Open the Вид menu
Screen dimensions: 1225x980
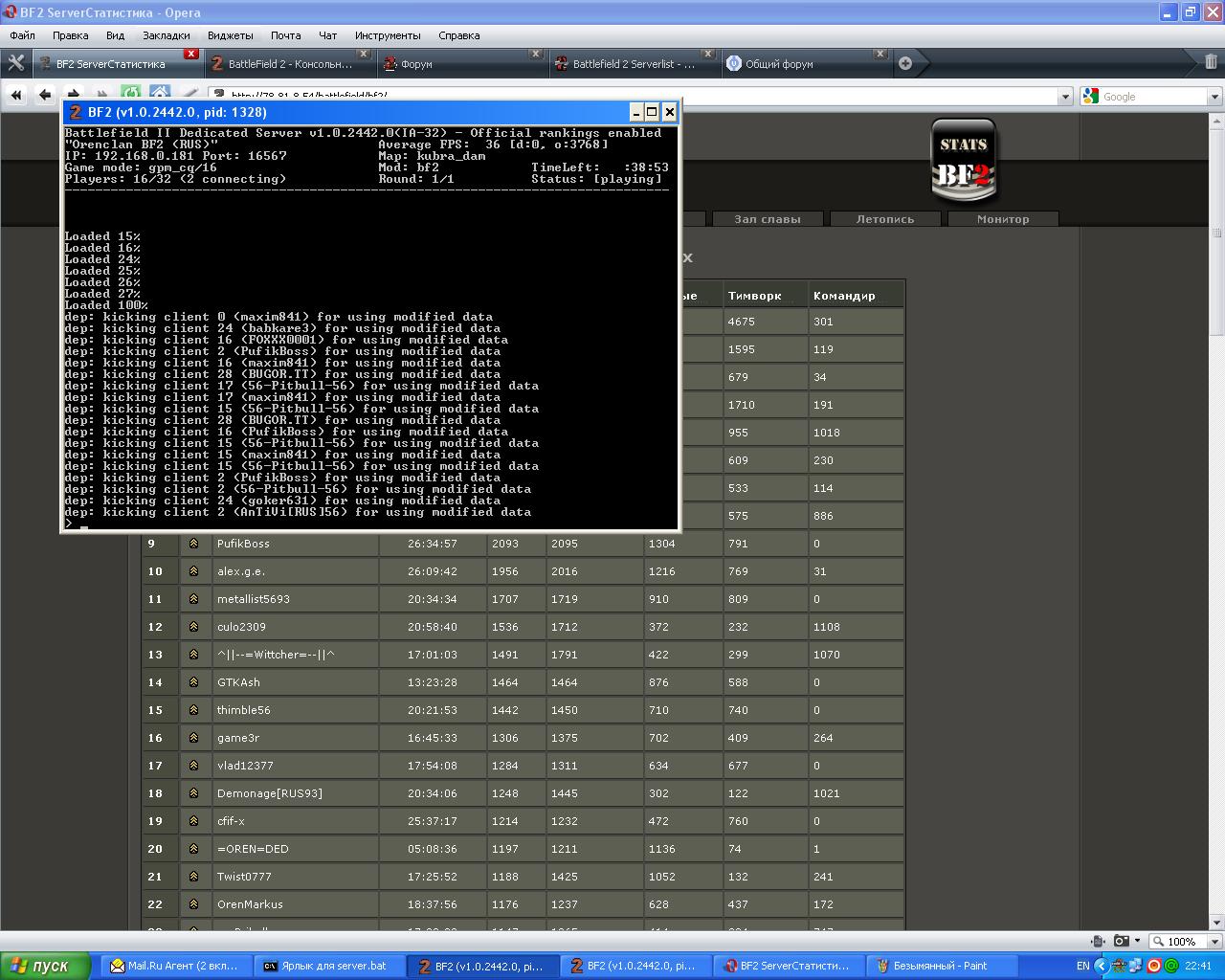click(115, 35)
